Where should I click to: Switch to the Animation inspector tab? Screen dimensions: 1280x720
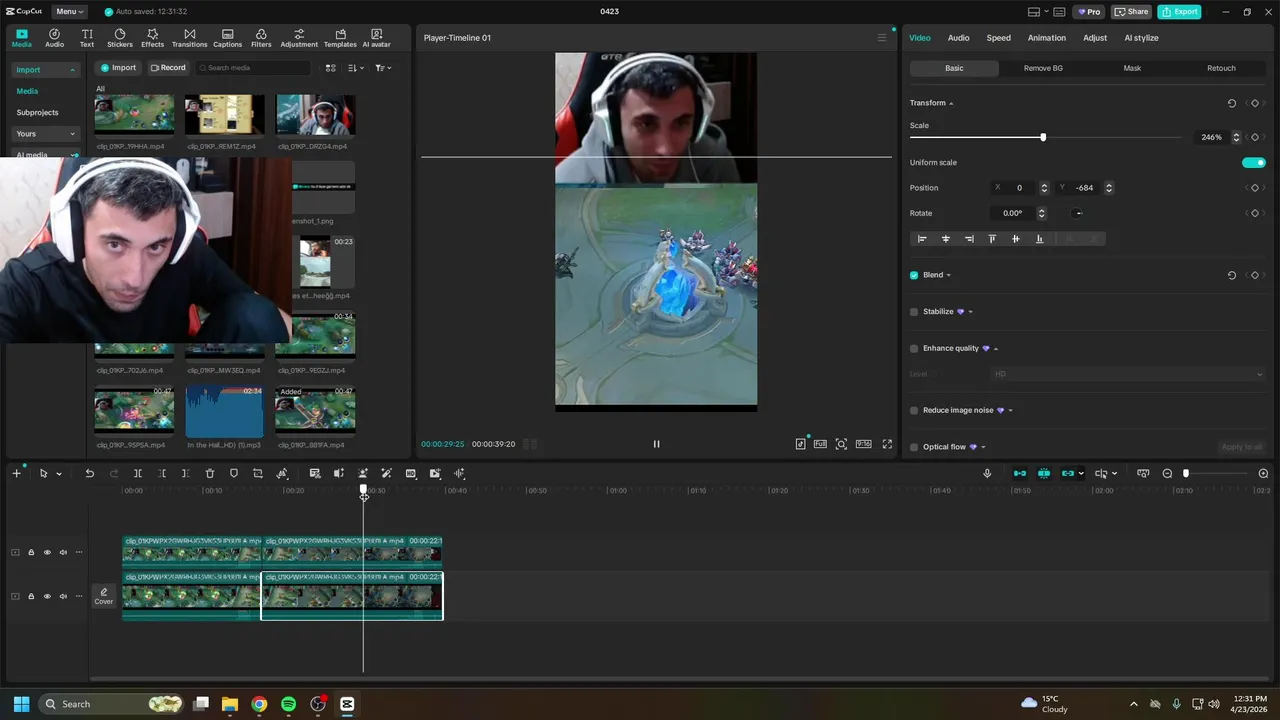point(1046,38)
